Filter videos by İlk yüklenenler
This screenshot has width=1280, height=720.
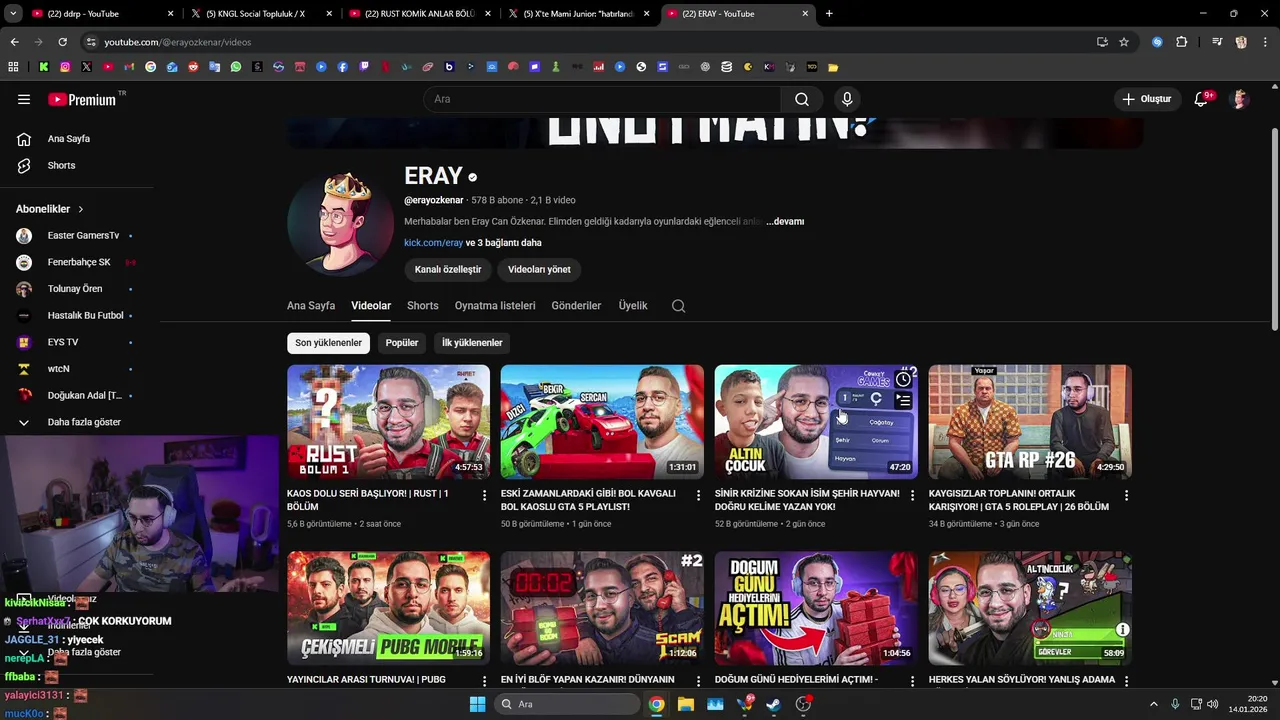pos(472,343)
